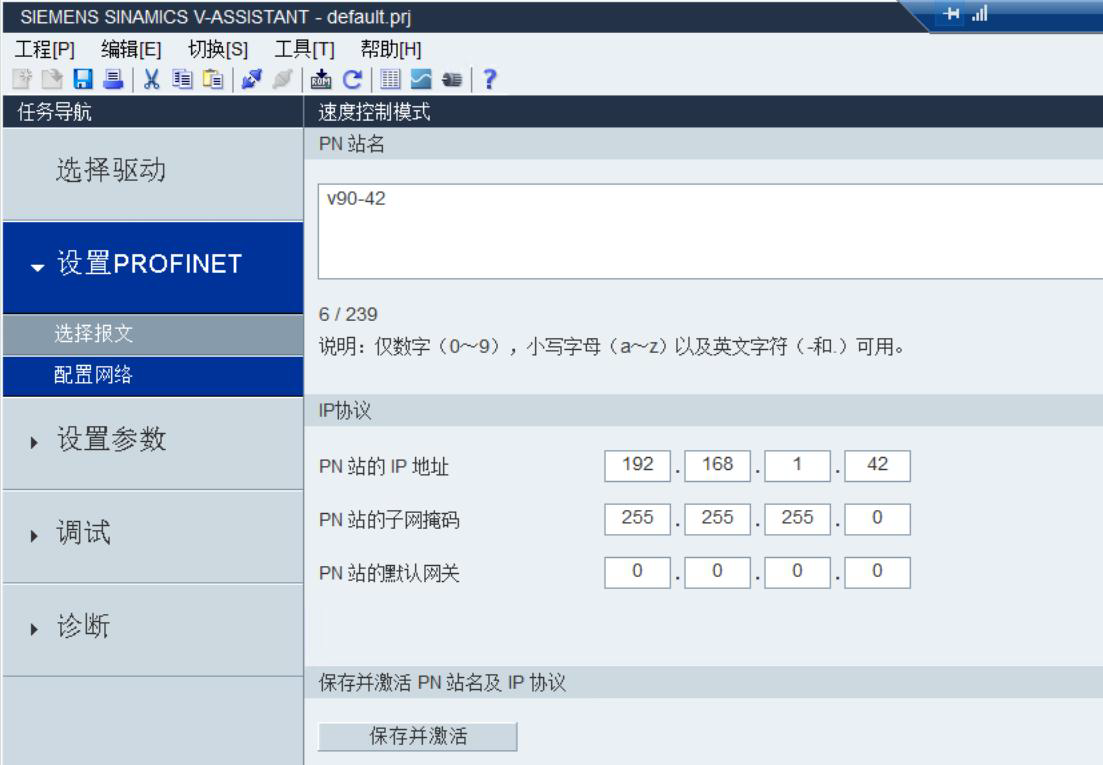Expand the 设置参数 section
The image size is (1103, 765).
coord(153,443)
